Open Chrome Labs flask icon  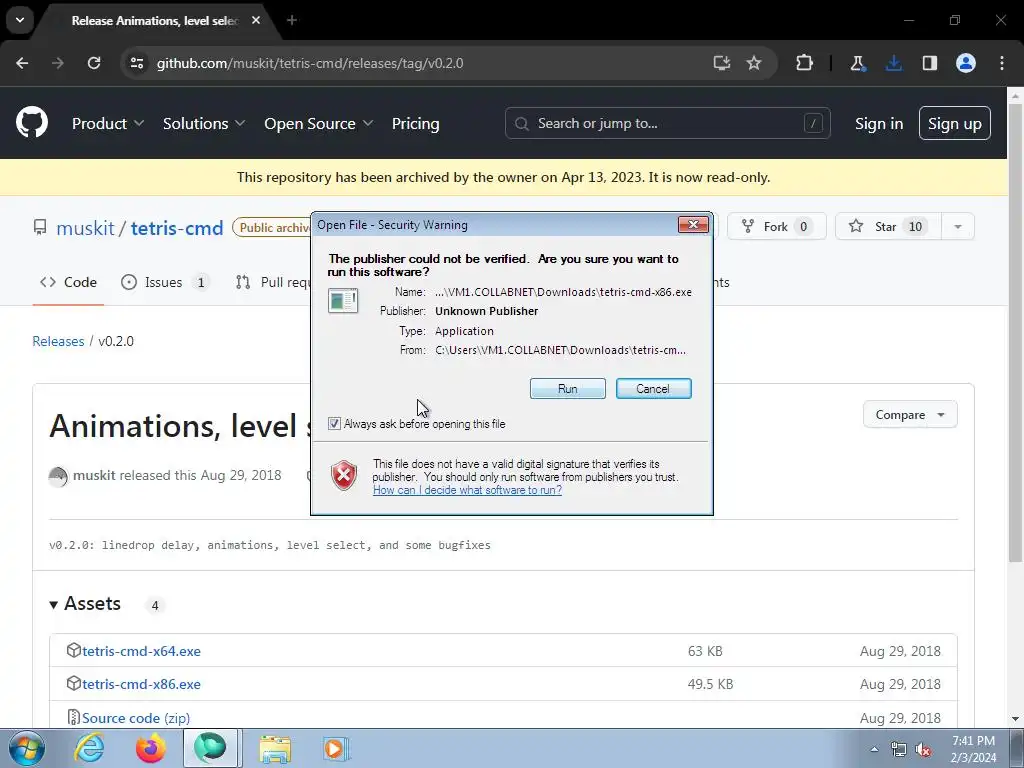(x=857, y=63)
